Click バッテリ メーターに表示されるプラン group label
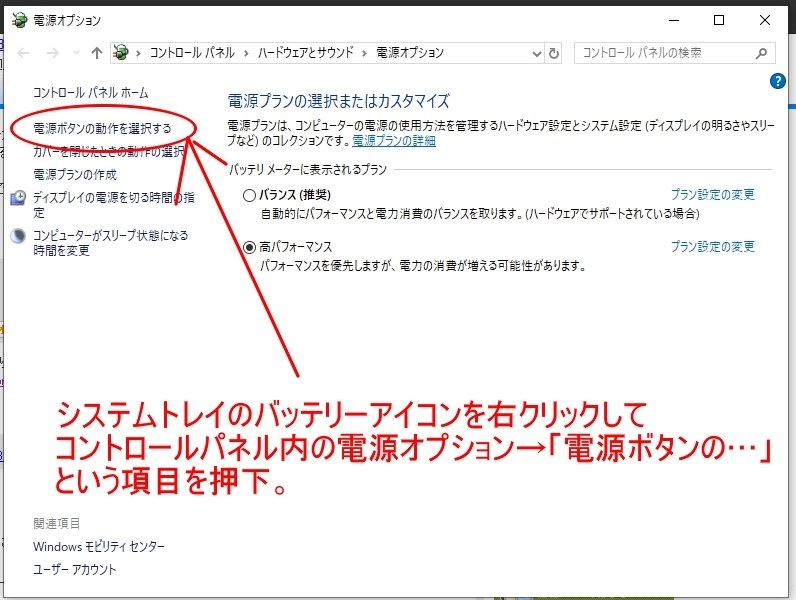This screenshot has height=600, width=796. pyautogui.click(x=308, y=170)
